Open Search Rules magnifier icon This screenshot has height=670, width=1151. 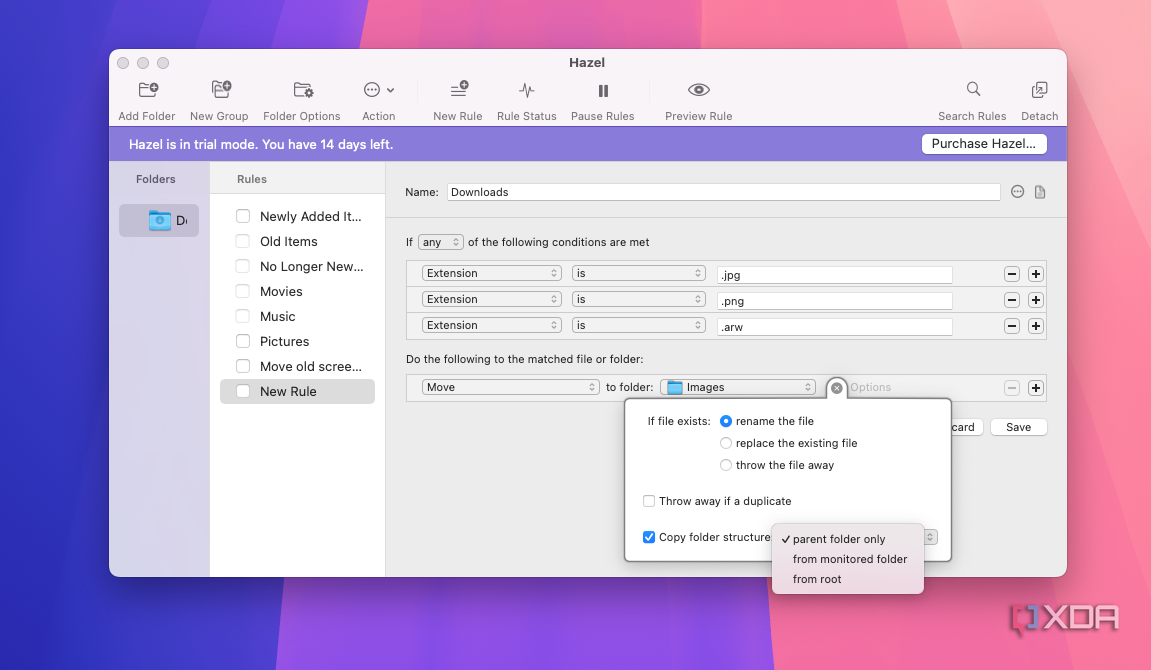tap(973, 90)
